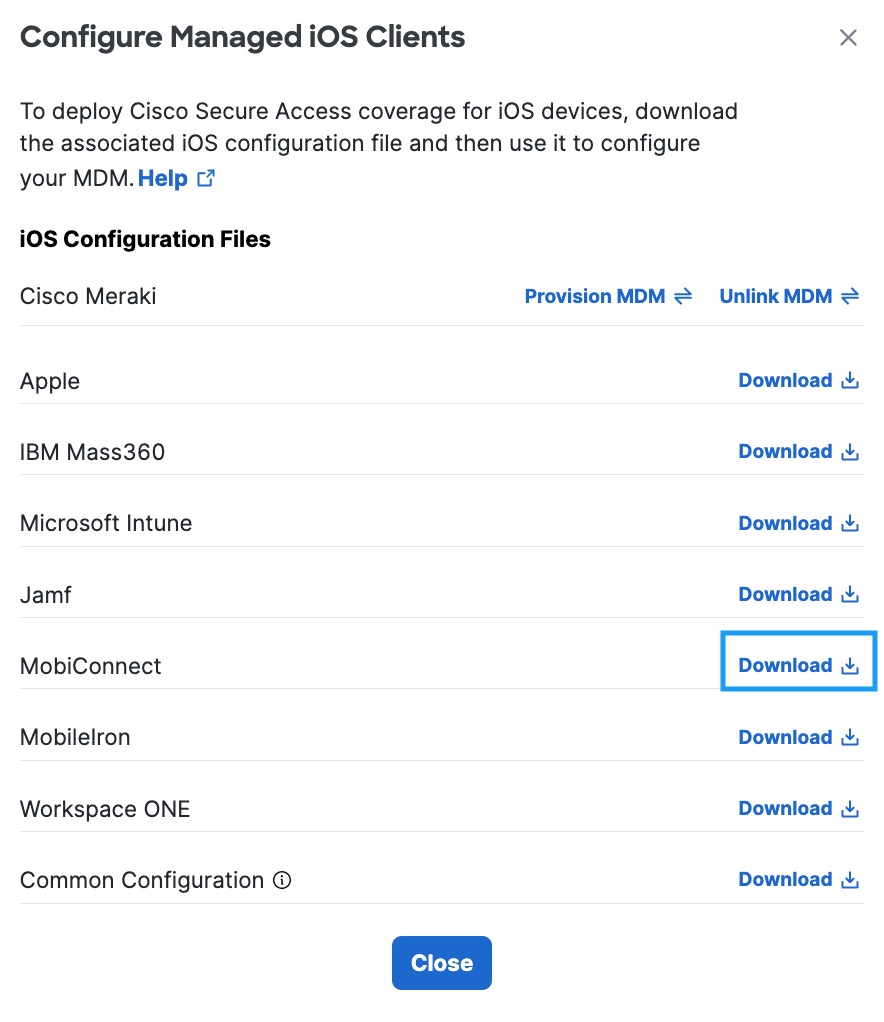Click the blue Close button
The image size is (884, 1022).
tap(441, 963)
